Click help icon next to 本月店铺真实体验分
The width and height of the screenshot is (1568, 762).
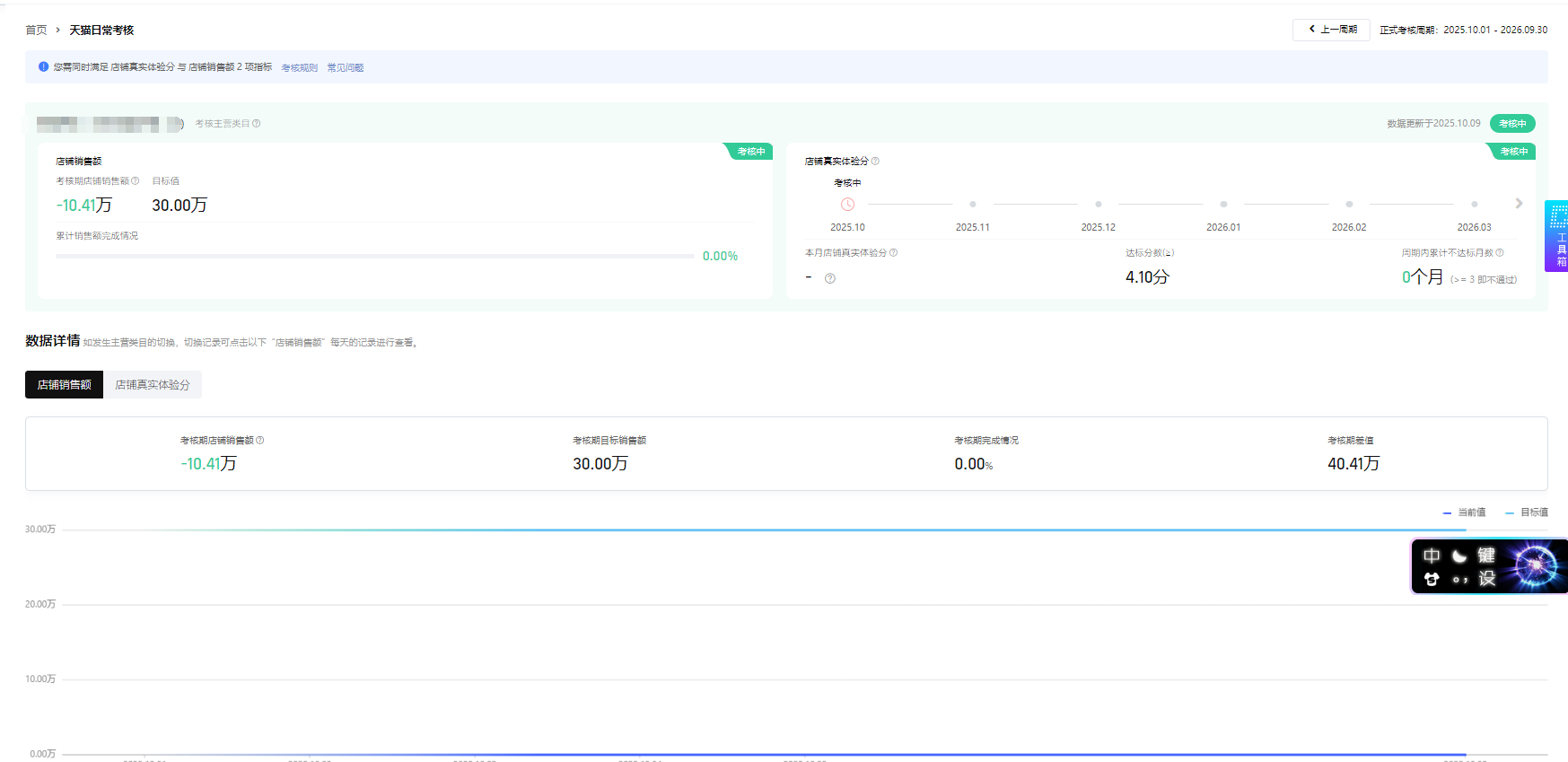893,253
